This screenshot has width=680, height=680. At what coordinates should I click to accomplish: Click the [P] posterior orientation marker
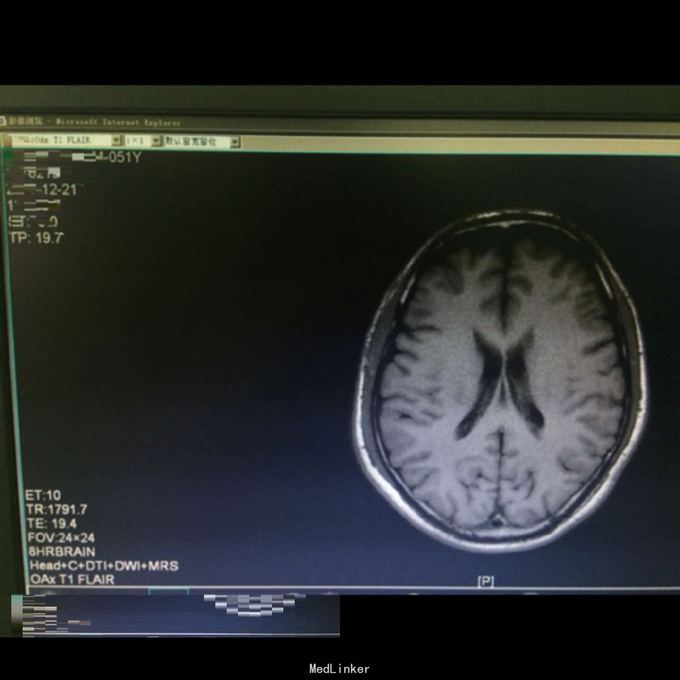(485, 581)
